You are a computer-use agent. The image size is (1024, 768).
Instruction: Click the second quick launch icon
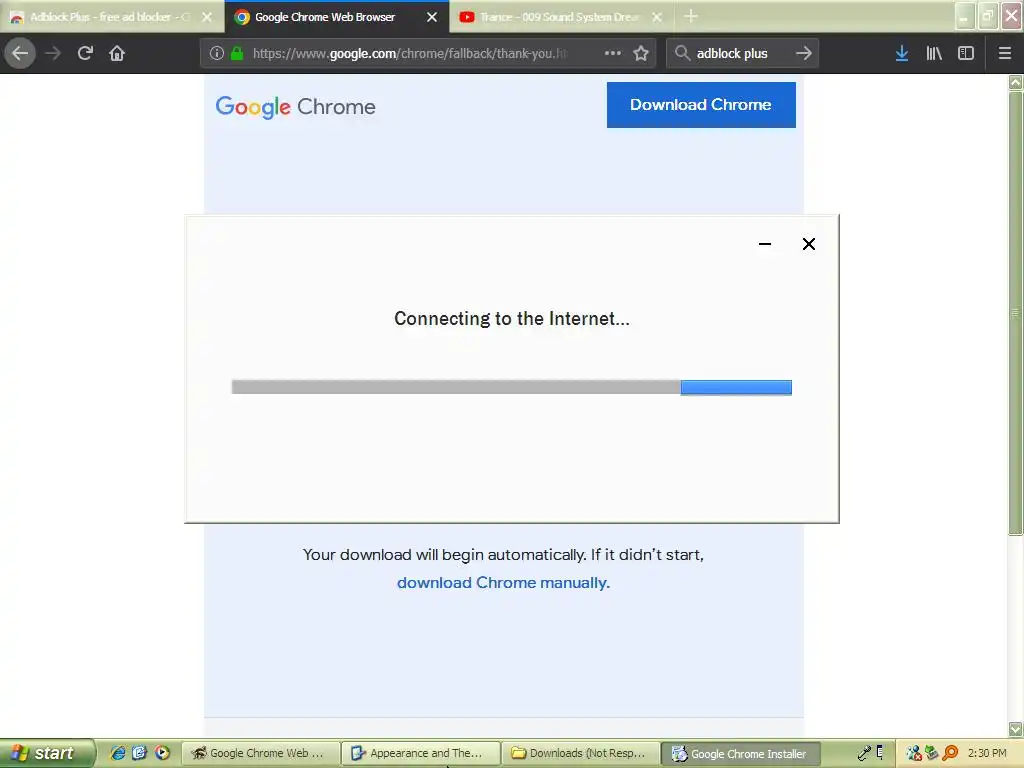point(139,753)
